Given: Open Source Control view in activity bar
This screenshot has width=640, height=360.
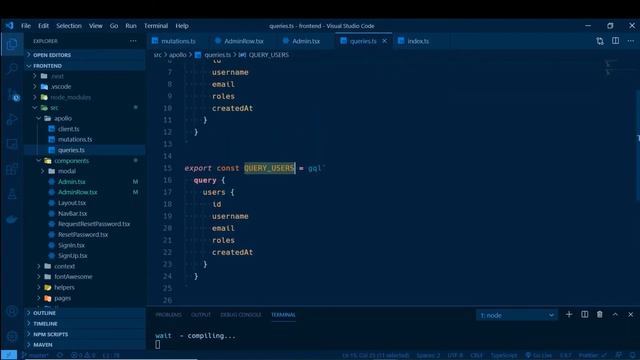Looking at the screenshot, I should (12, 94).
